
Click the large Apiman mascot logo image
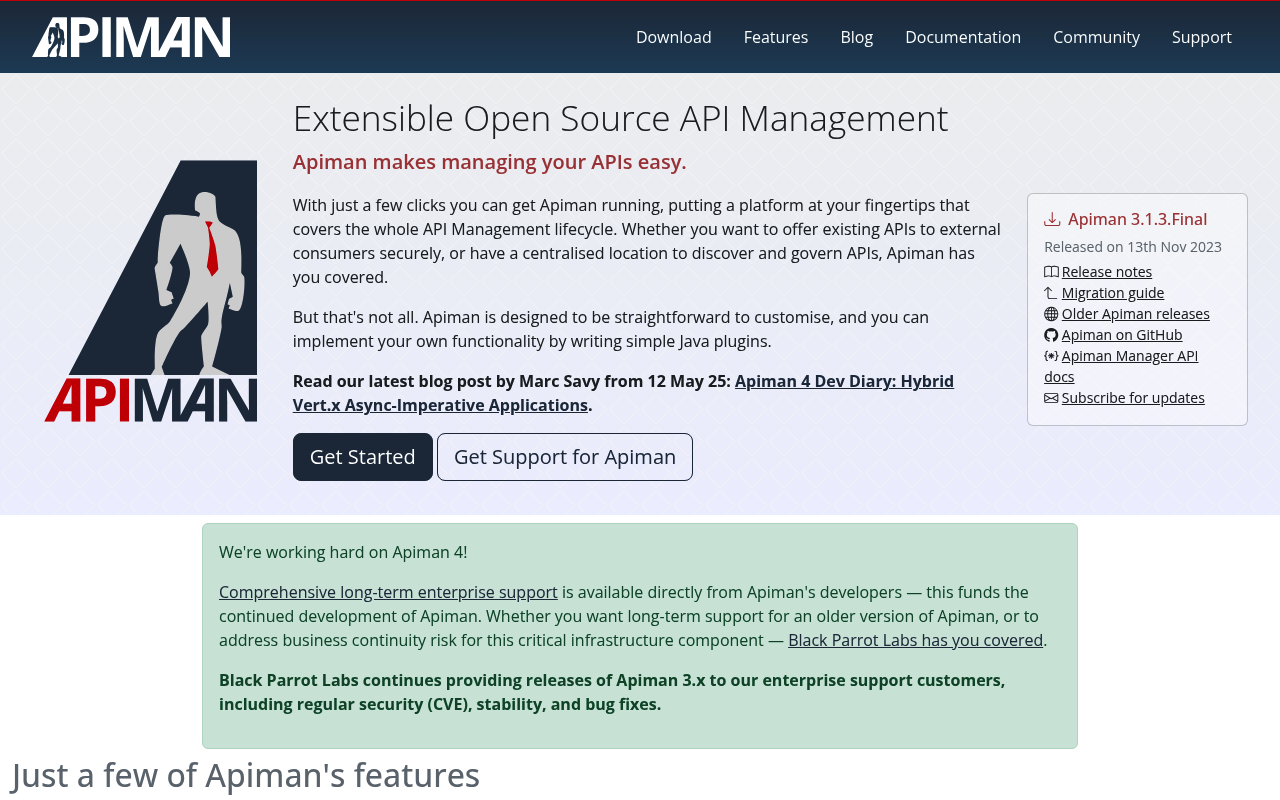point(151,291)
